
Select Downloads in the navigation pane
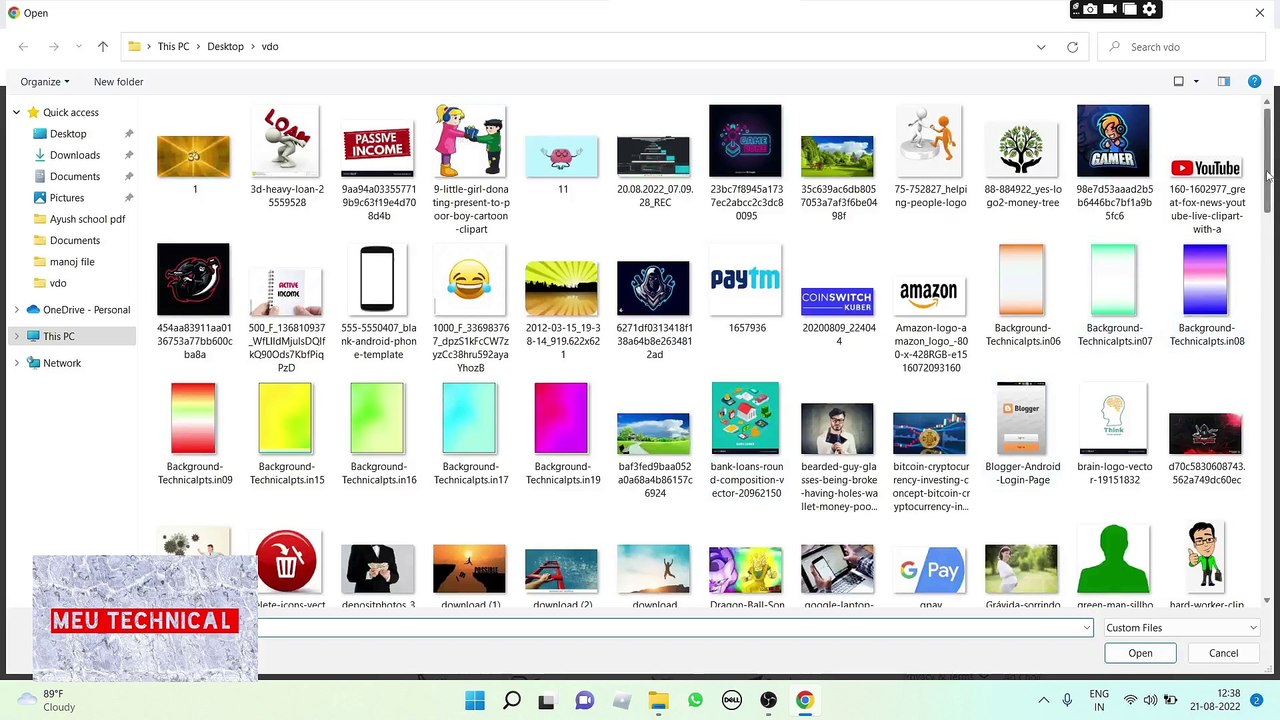click(75, 155)
